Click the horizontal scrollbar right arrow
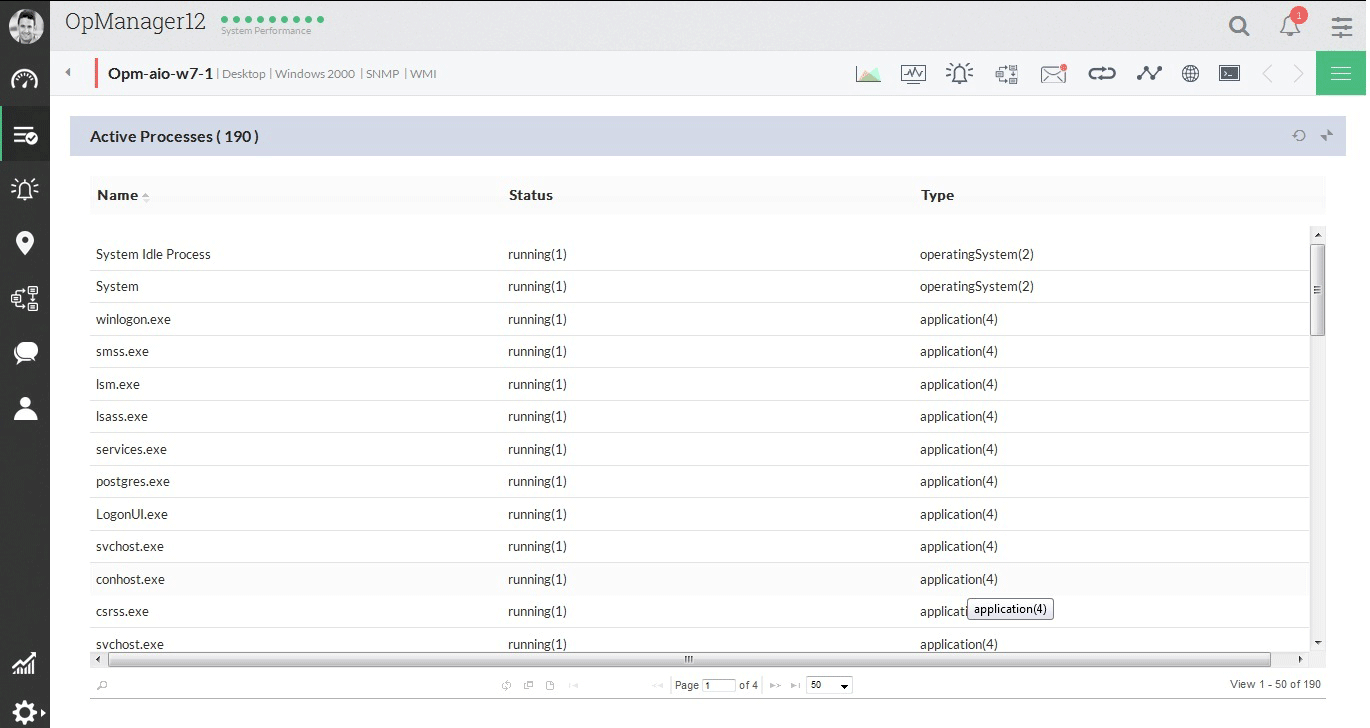 click(1300, 659)
